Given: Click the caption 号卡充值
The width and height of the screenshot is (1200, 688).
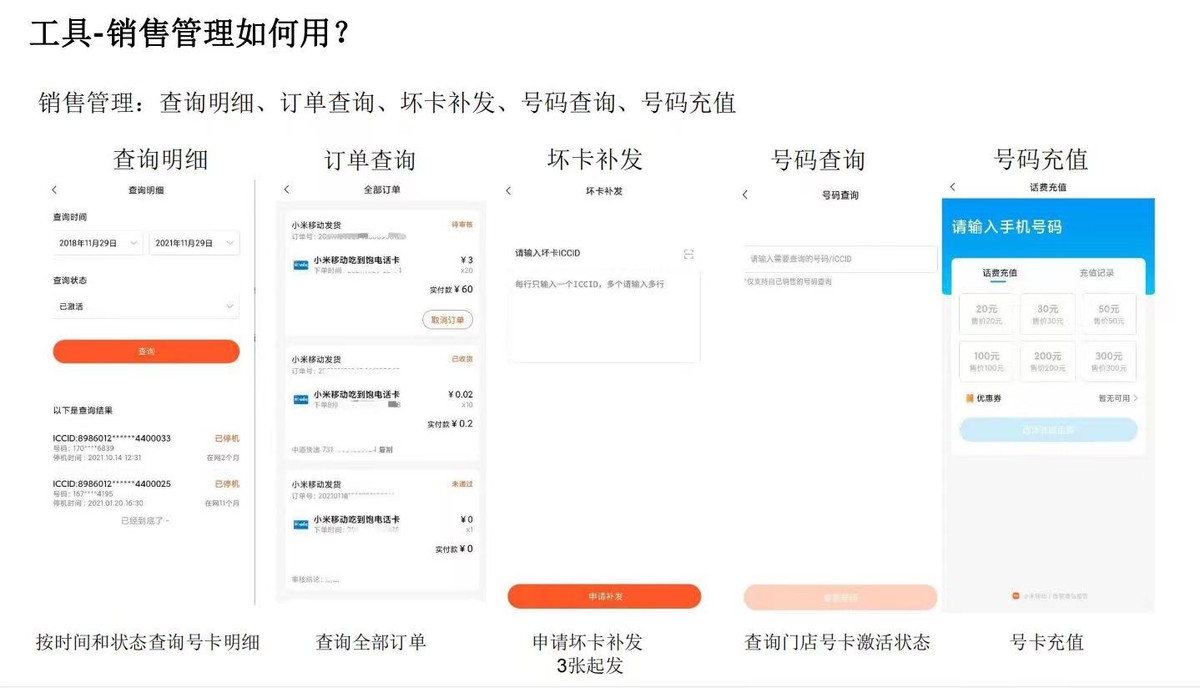Looking at the screenshot, I should 1047,642.
